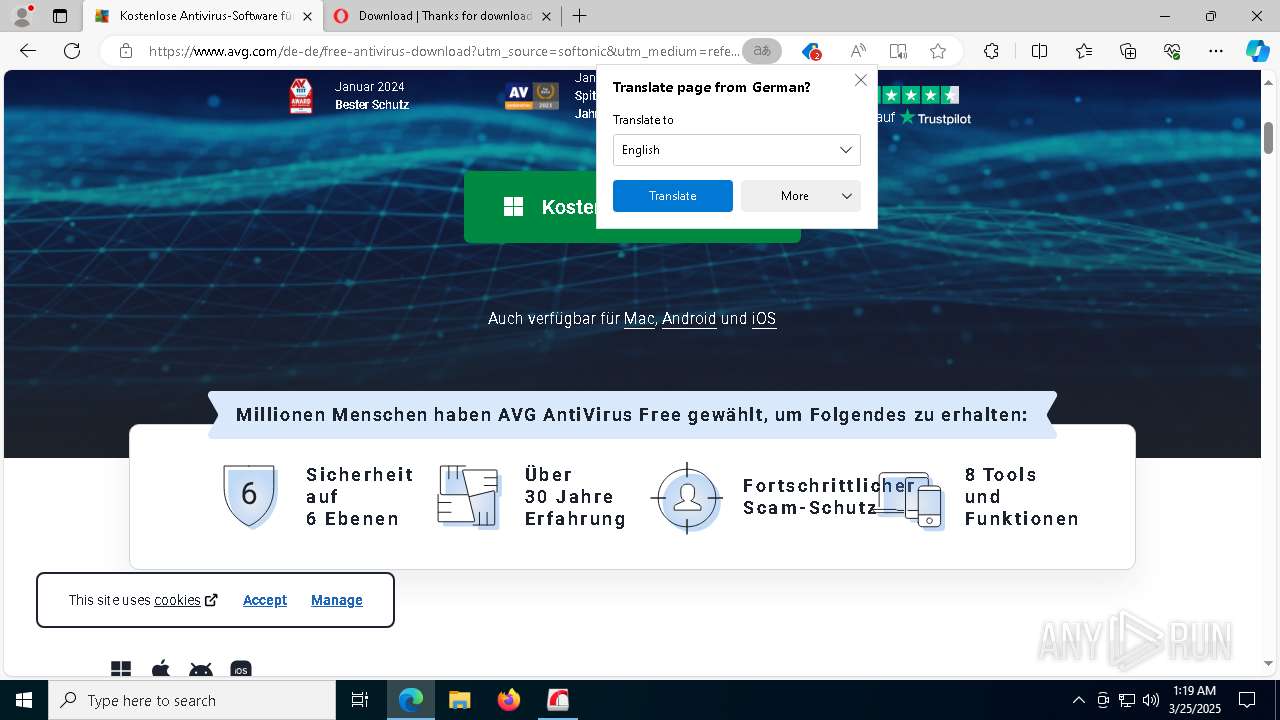1280x720 pixels.
Task: Accept cookies in the banner
Action: tap(265, 600)
